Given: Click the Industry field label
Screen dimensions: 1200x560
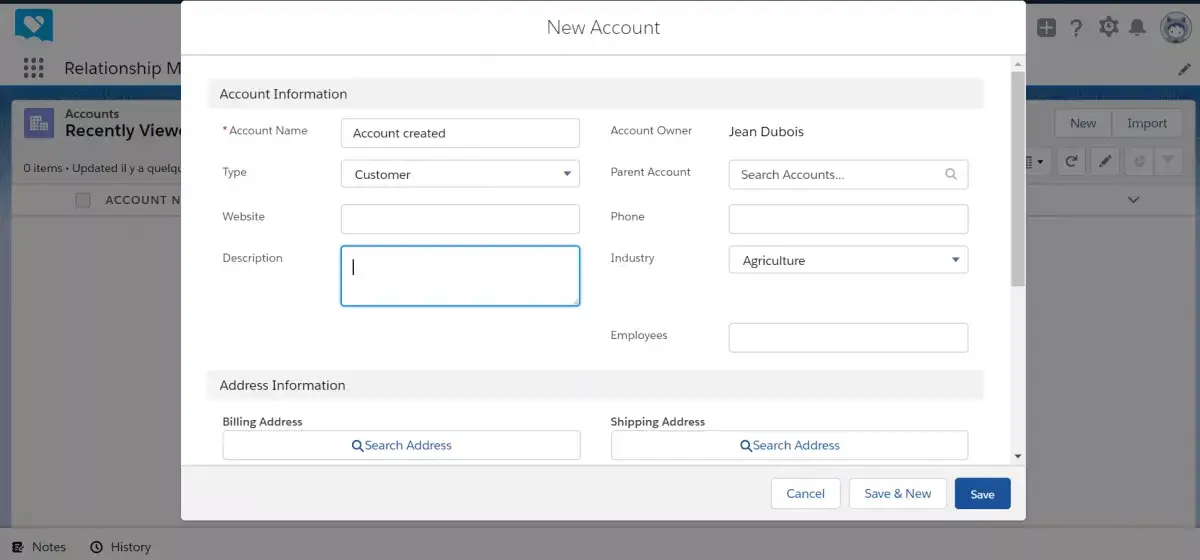Looking at the screenshot, I should pyautogui.click(x=632, y=258).
